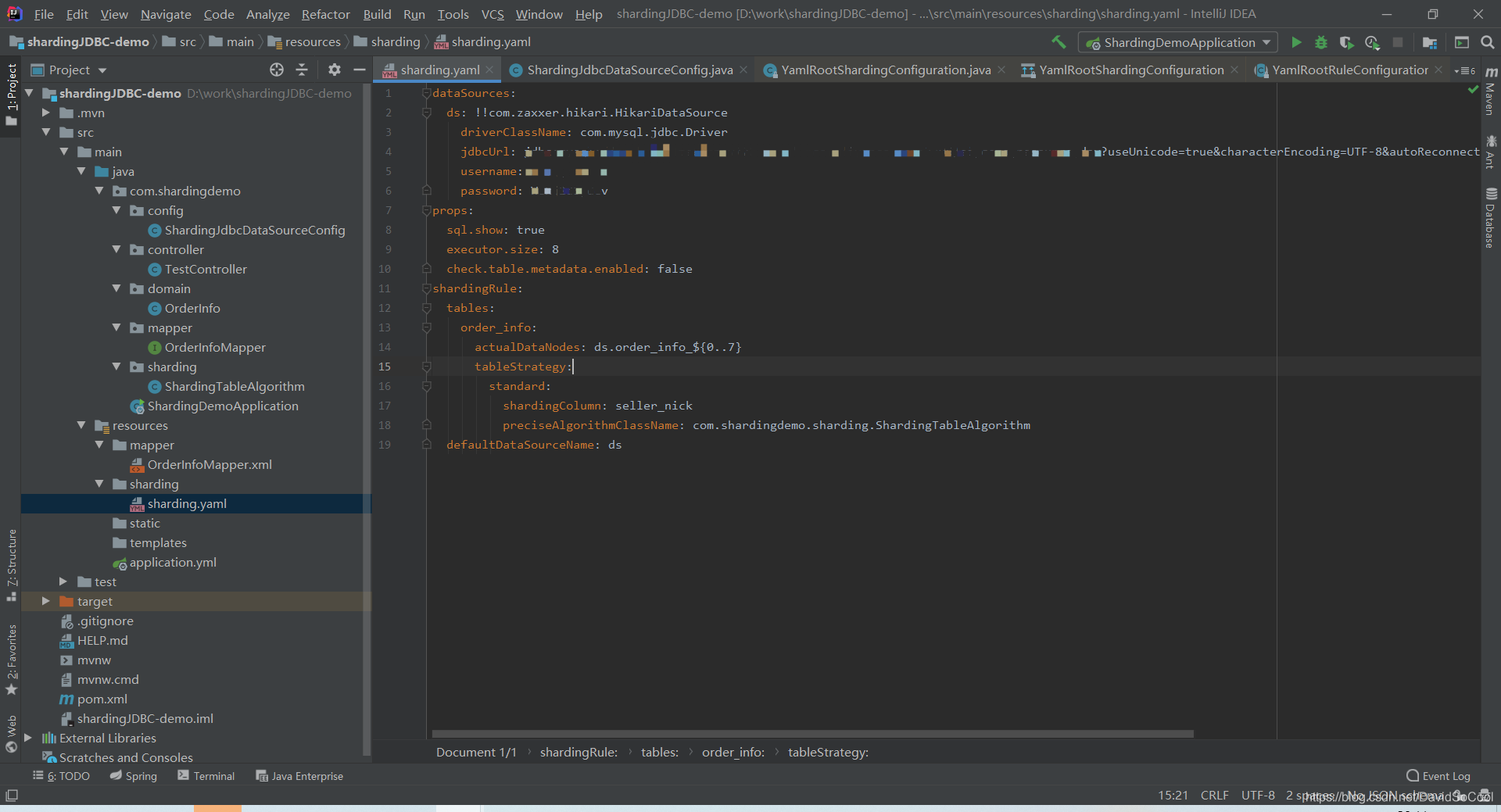This screenshot has height=812, width=1501.
Task: Expand the .mvn folder
Action: tap(46, 113)
